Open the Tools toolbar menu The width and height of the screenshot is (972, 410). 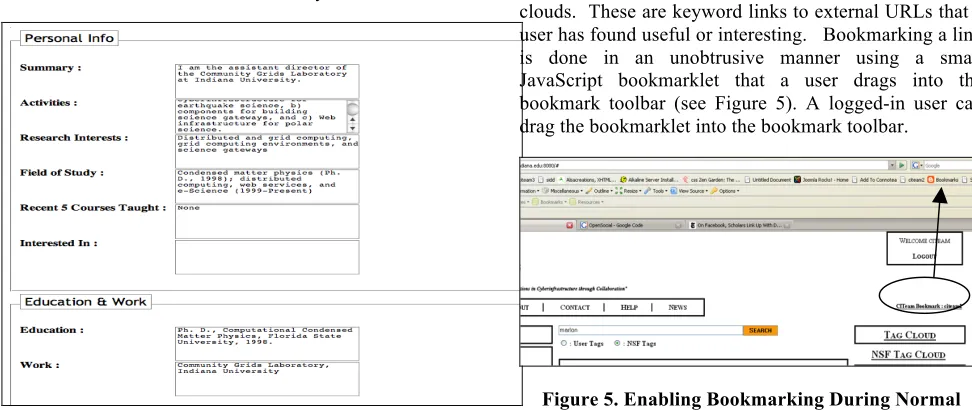point(657,191)
